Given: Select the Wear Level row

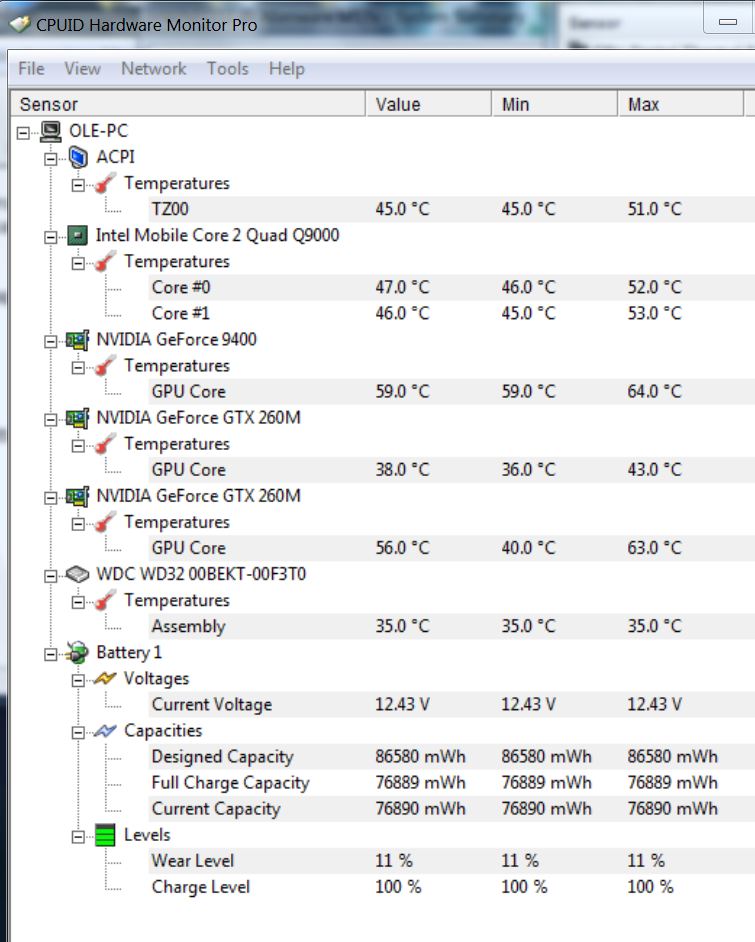Looking at the screenshot, I should [452, 861].
